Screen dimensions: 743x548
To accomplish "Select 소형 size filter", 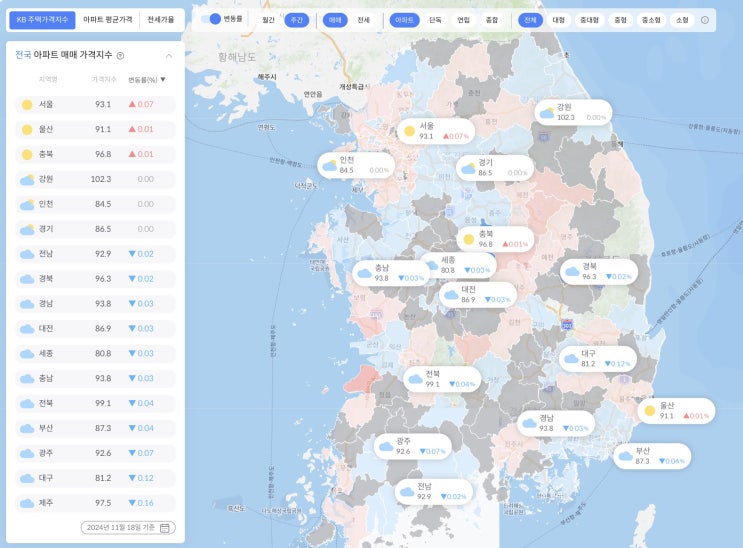I will tap(682, 20).
